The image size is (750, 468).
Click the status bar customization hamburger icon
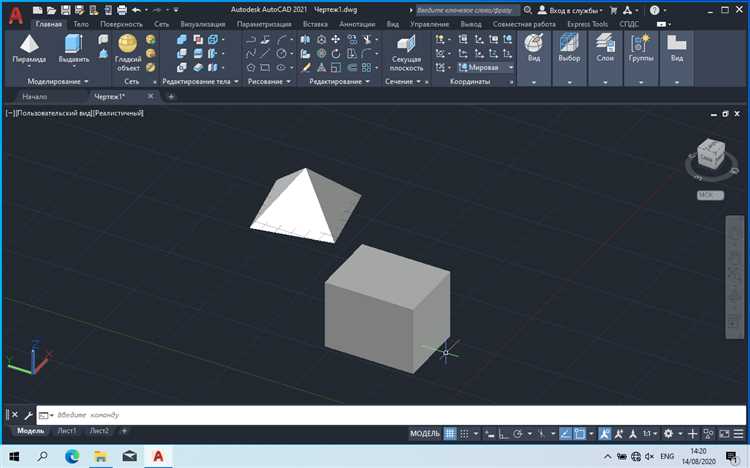(x=739, y=434)
